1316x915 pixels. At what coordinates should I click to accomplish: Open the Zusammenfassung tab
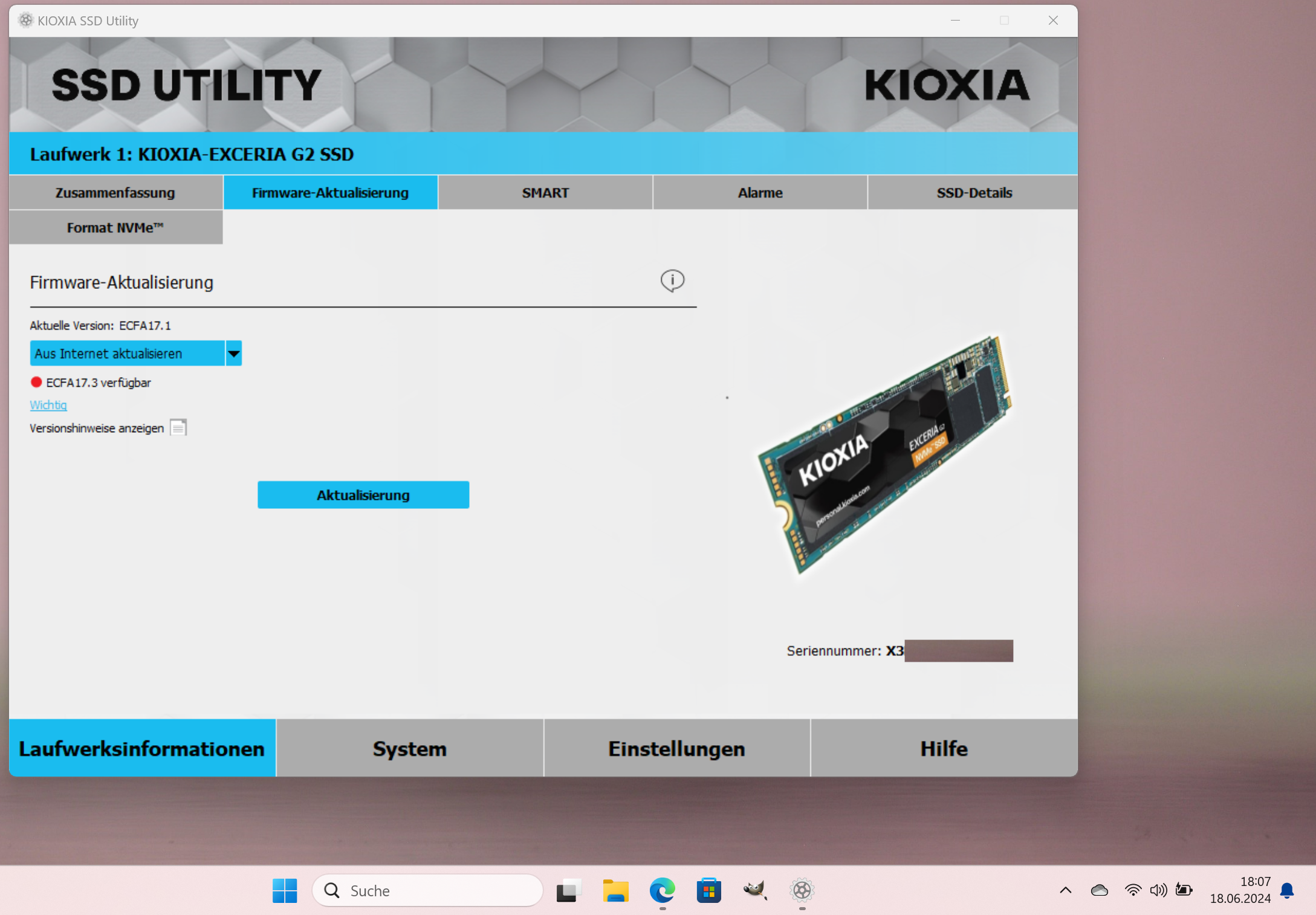pos(115,193)
